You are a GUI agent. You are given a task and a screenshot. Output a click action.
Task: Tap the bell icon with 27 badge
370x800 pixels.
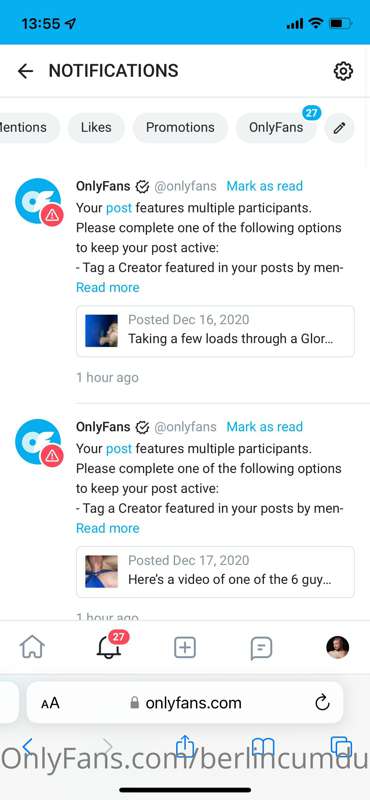pyautogui.click(x=109, y=647)
